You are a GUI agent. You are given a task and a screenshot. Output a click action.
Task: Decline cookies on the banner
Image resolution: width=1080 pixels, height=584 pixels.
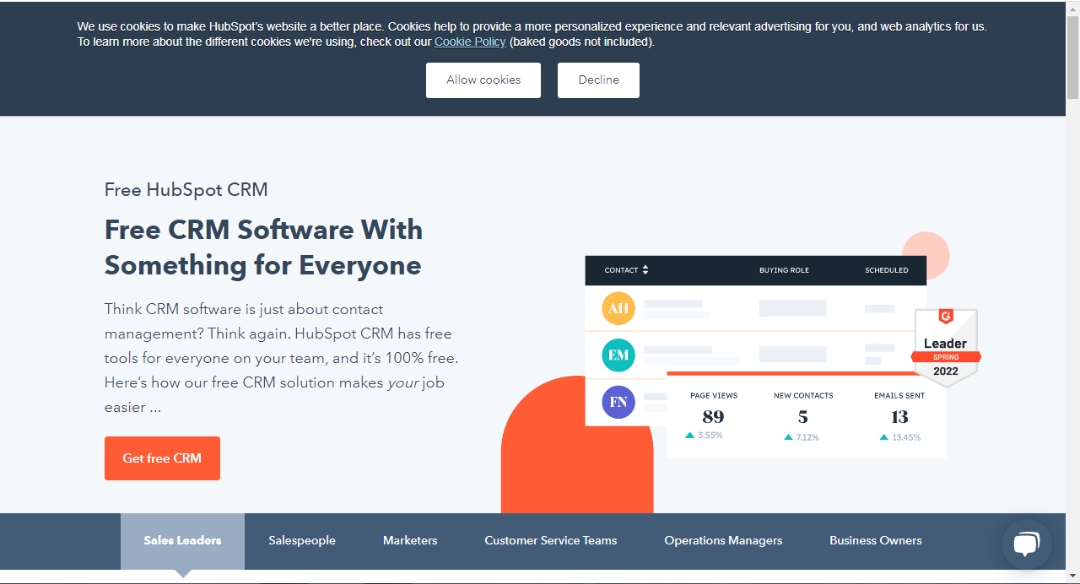click(598, 80)
